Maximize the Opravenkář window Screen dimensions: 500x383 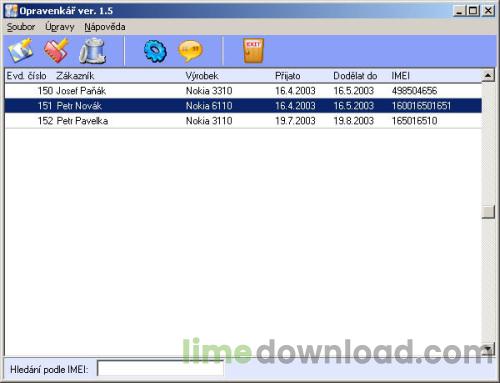tap(473, 11)
